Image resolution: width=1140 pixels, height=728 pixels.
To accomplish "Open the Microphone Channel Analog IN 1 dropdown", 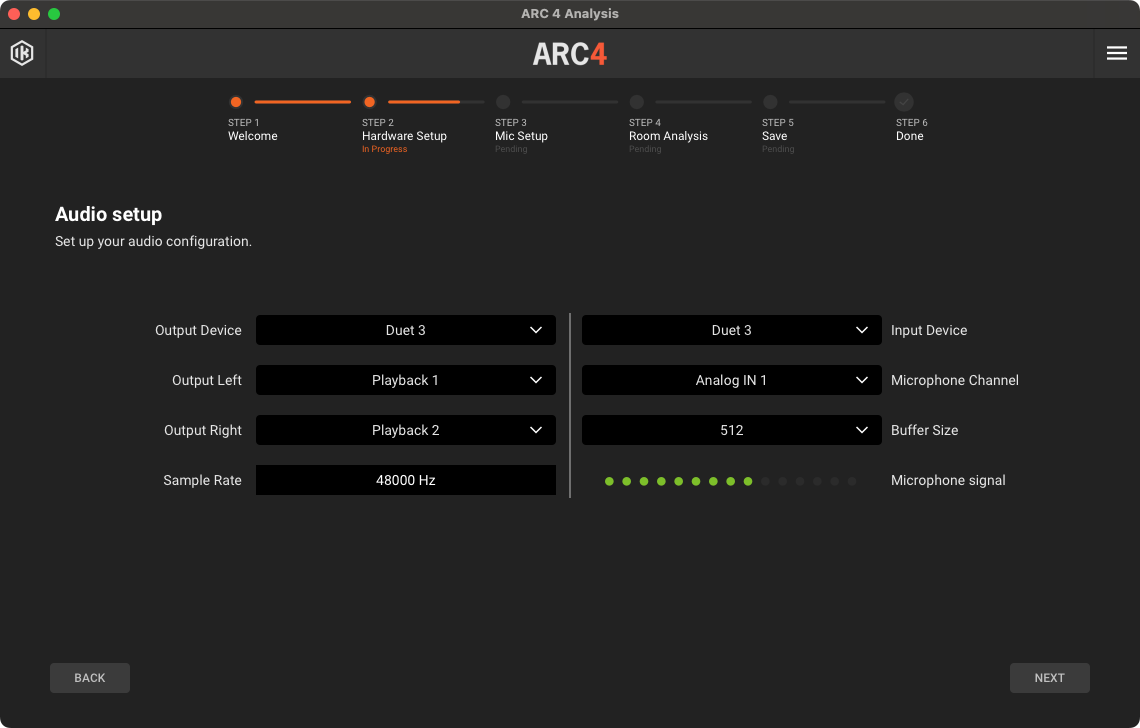I will (731, 380).
